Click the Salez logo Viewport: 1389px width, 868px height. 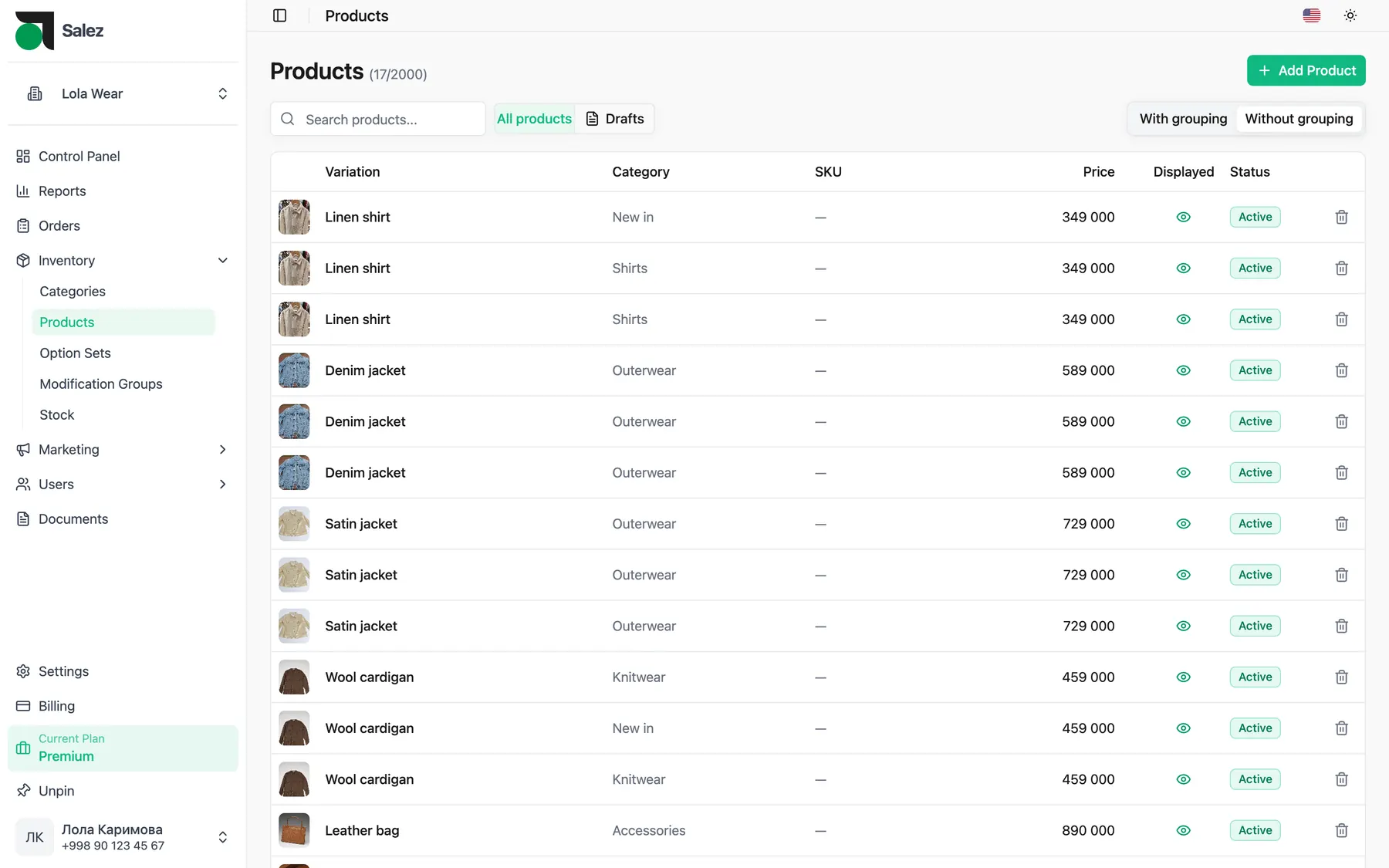coord(59,31)
